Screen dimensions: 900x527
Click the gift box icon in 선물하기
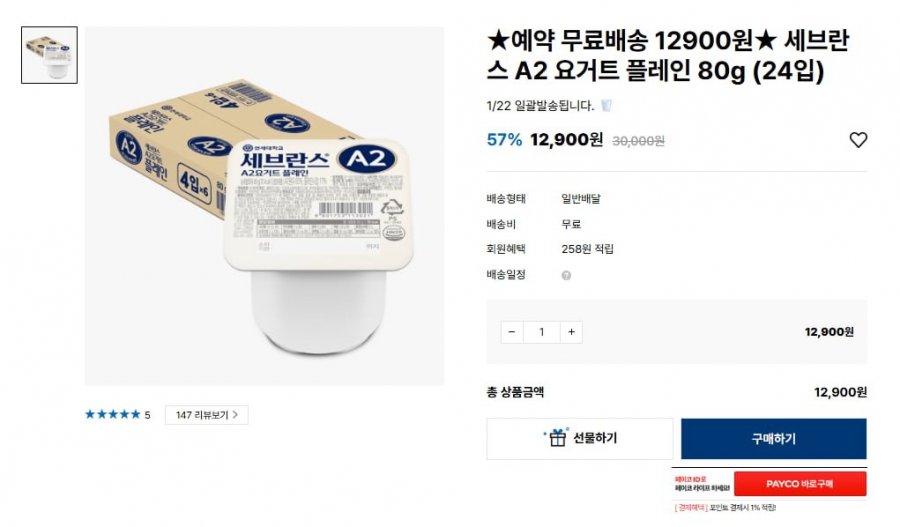pyautogui.click(x=557, y=437)
